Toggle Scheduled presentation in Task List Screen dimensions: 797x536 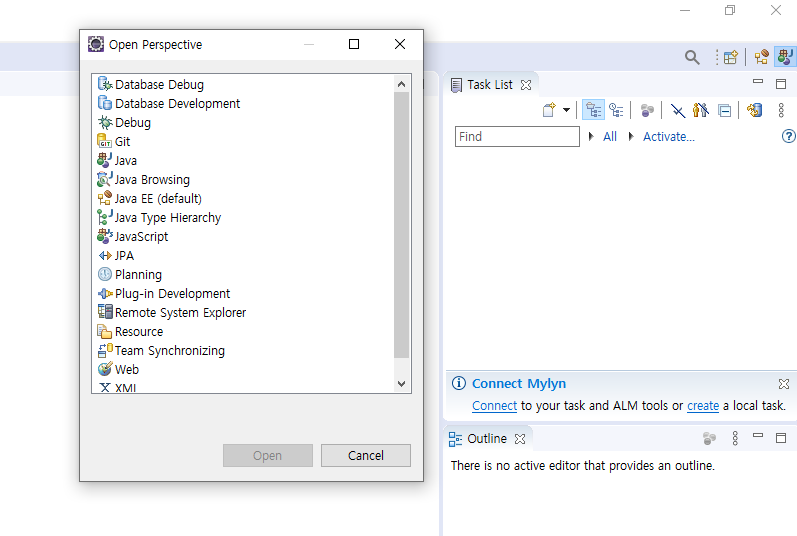tap(617, 110)
